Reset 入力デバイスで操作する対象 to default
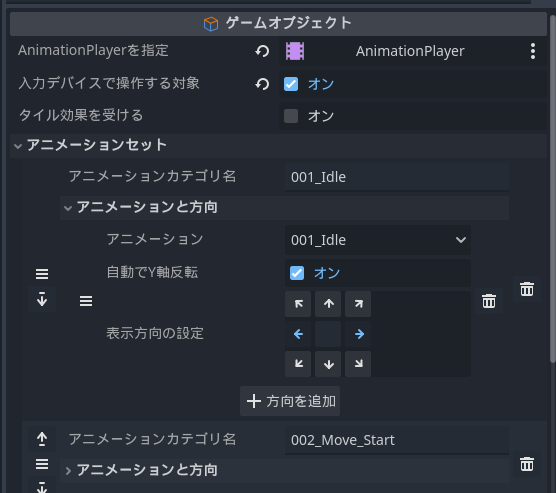Screen dimensions: 556x493 coord(262,84)
